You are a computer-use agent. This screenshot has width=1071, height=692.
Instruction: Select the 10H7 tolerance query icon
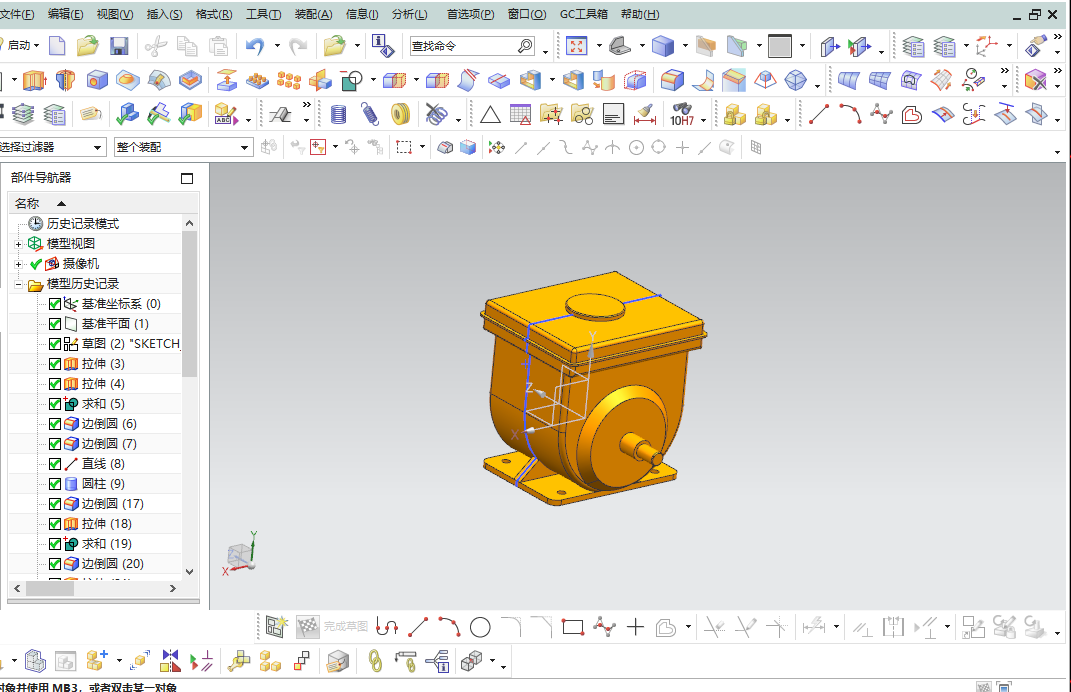click(682, 115)
